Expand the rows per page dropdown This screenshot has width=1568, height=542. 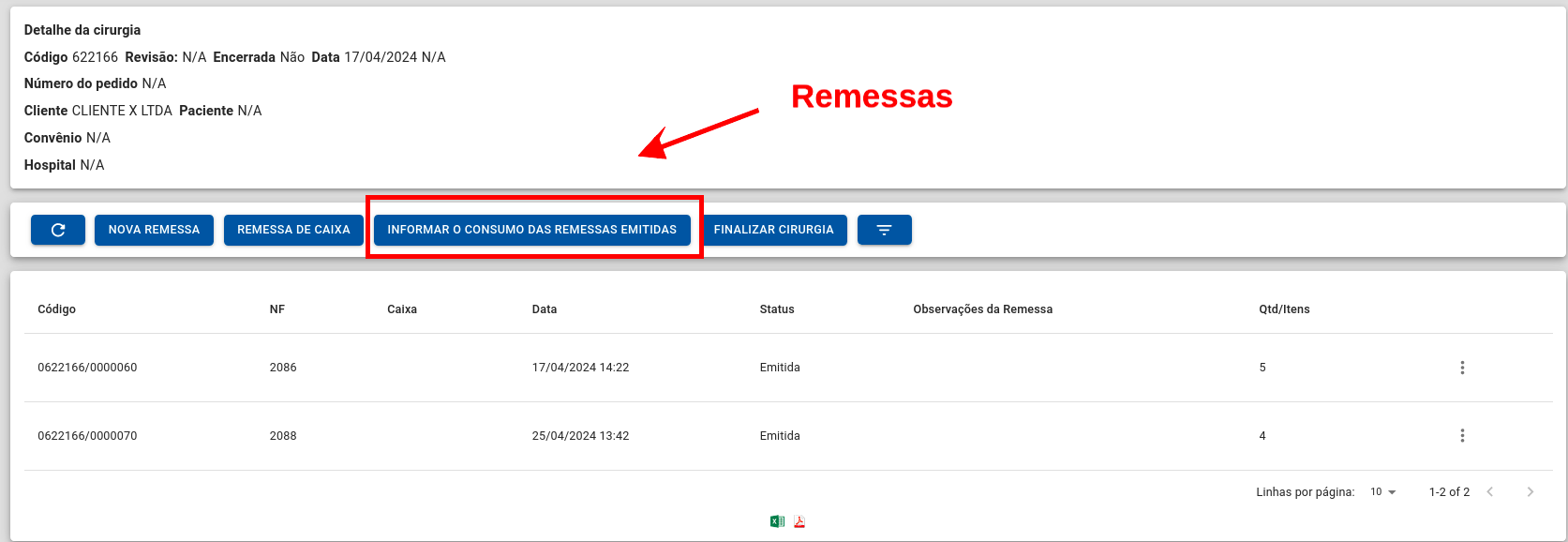coord(1383,491)
